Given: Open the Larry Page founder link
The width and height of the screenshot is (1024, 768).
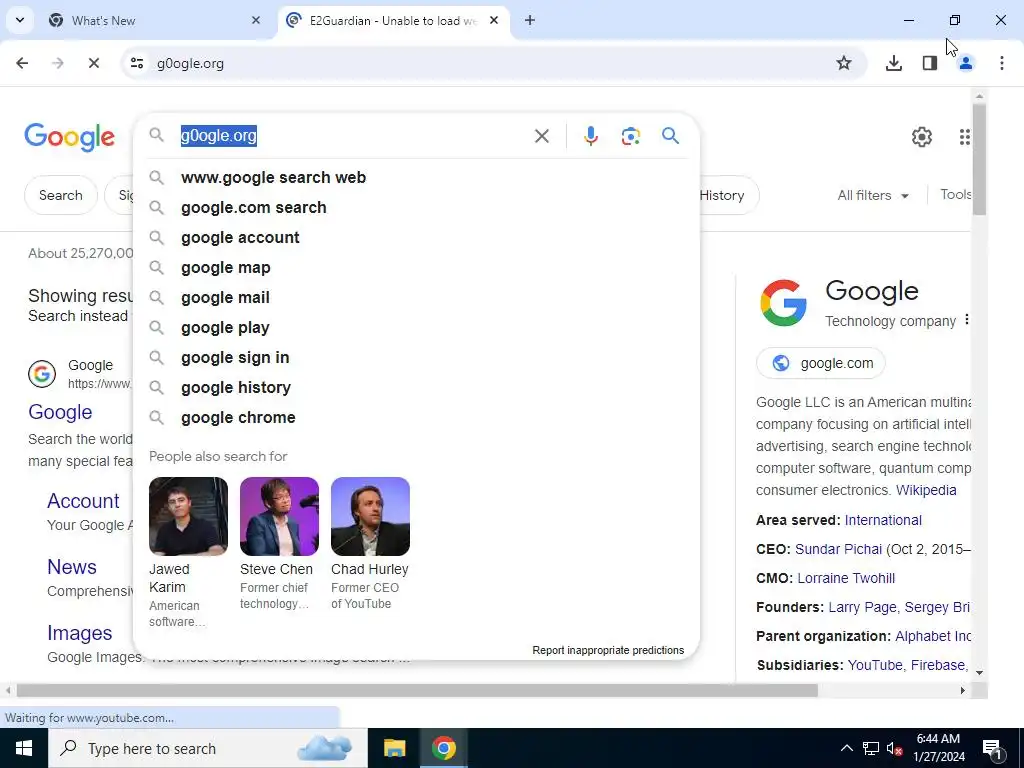Looking at the screenshot, I should coord(864,607).
